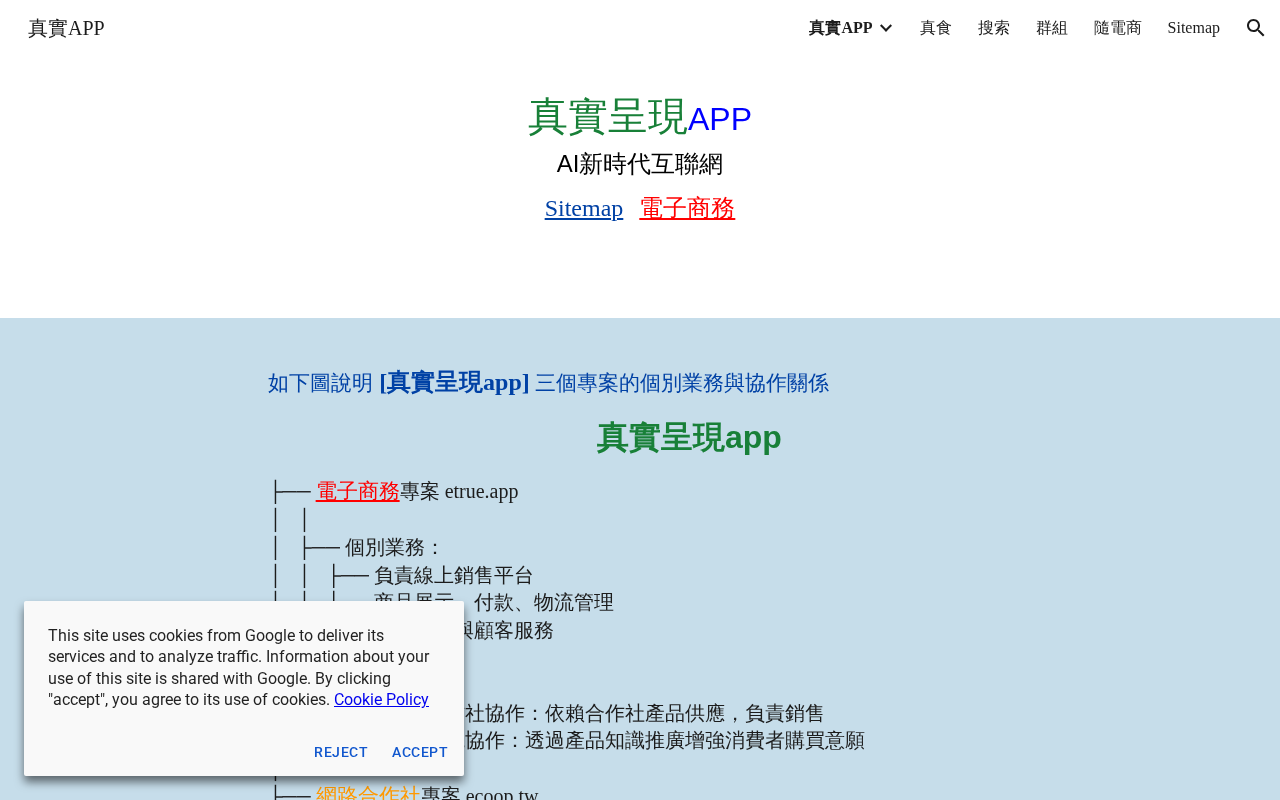Open the site search magnifier icon
The height and width of the screenshot is (800, 1280).
[1256, 28]
